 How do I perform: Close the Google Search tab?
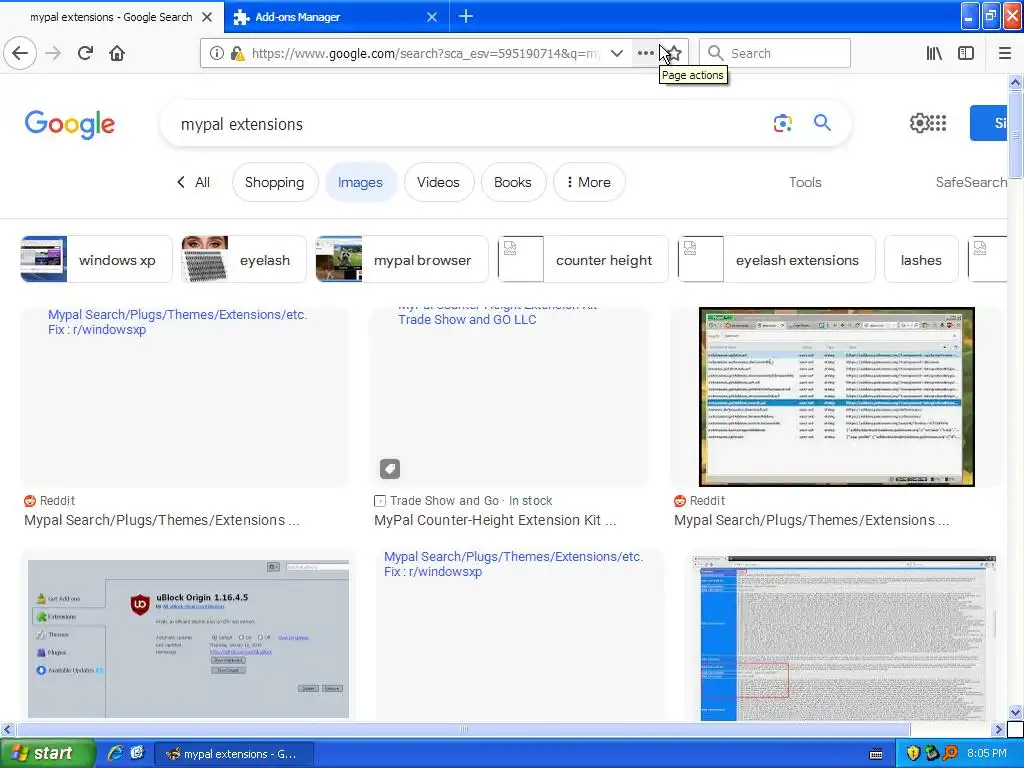[207, 17]
